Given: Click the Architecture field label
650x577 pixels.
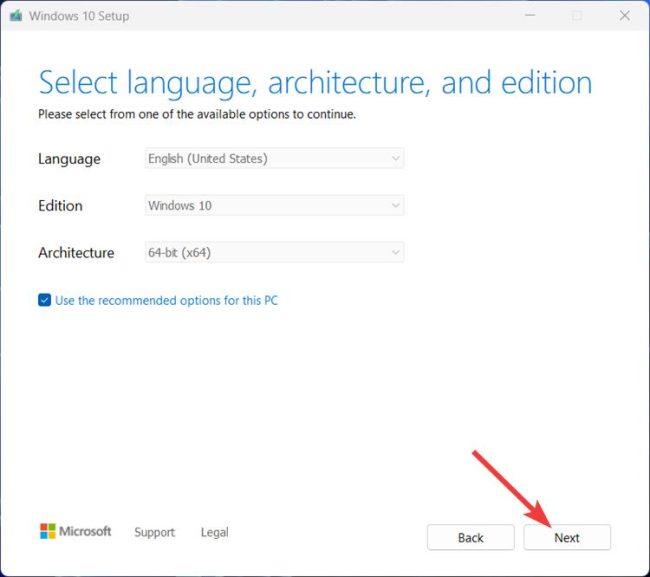Looking at the screenshot, I should 76,253.
